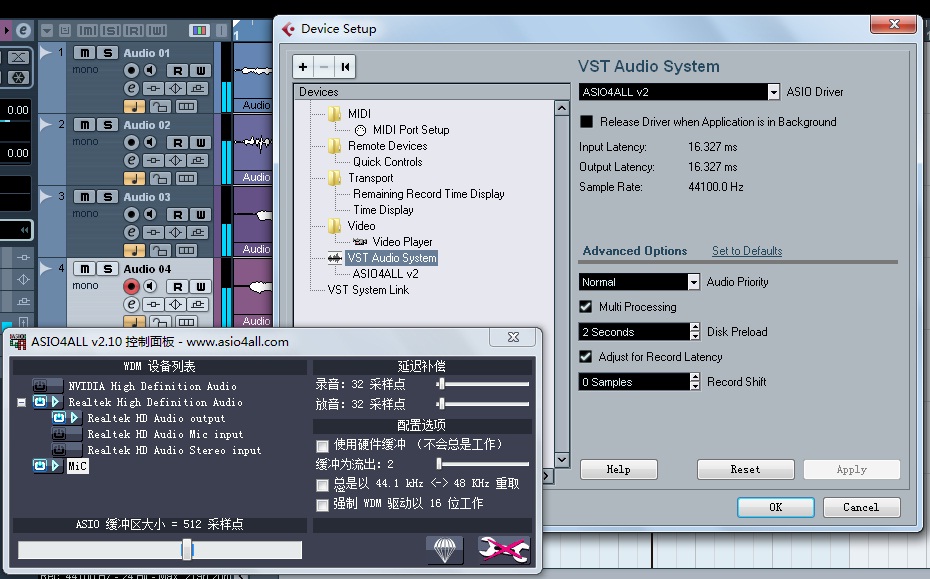Select MIDI Port Setup in the Devices tree
This screenshot has width=930, height=579.
click(x=411, y=130)
